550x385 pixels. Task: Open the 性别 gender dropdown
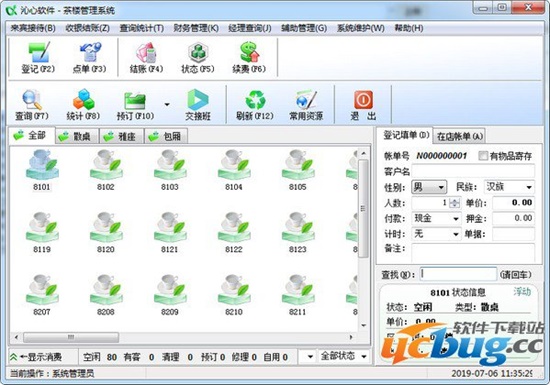[429, 187]
